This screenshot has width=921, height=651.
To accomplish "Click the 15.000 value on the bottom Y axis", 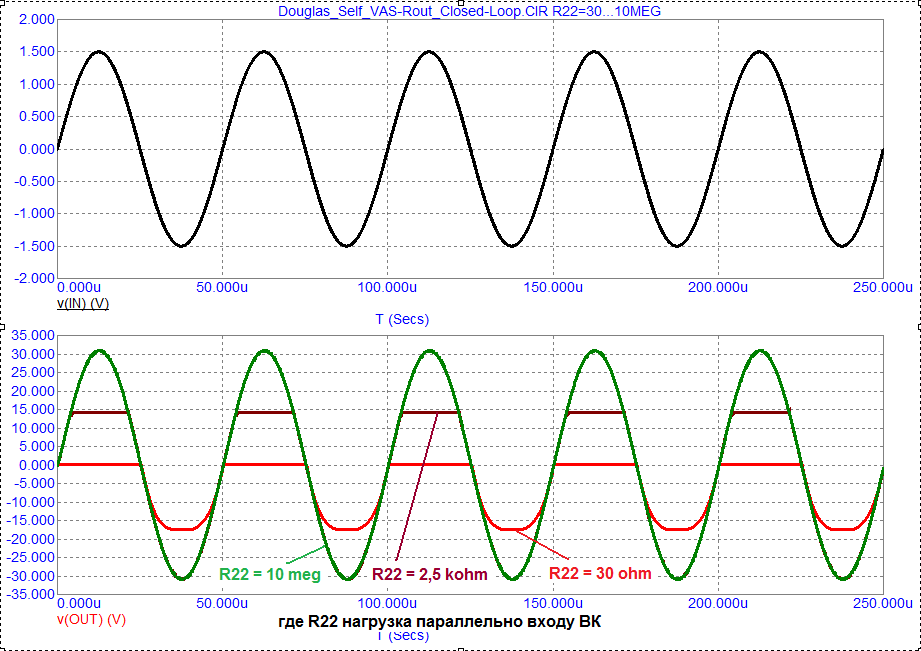I will 33,410.
